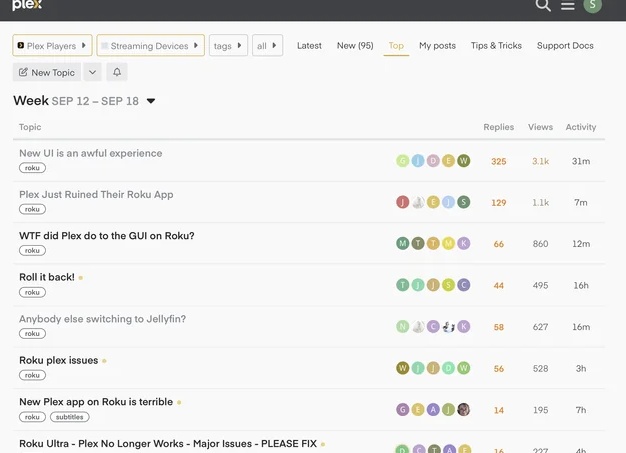The height and width of the screenshot is (453, 626).
Task: Open the search magnifier icon
Action: (x=543, y=5)
